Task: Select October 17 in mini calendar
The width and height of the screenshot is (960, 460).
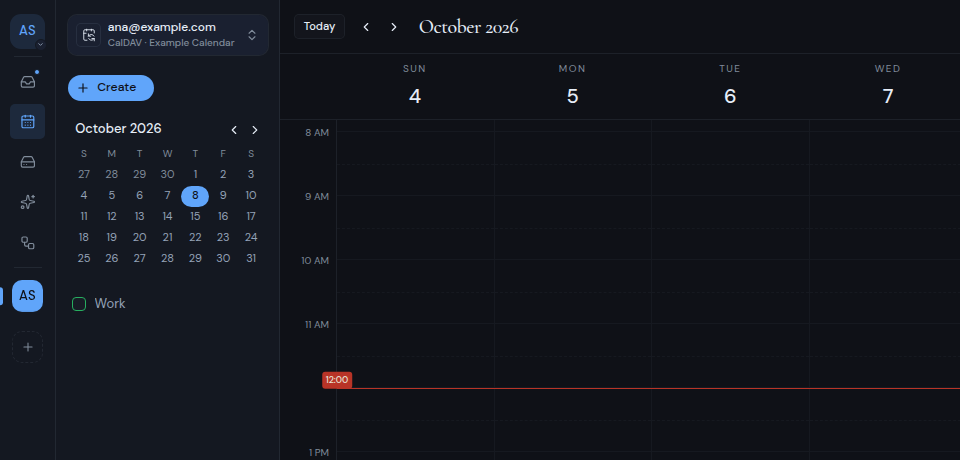Action: click(251, 216)
